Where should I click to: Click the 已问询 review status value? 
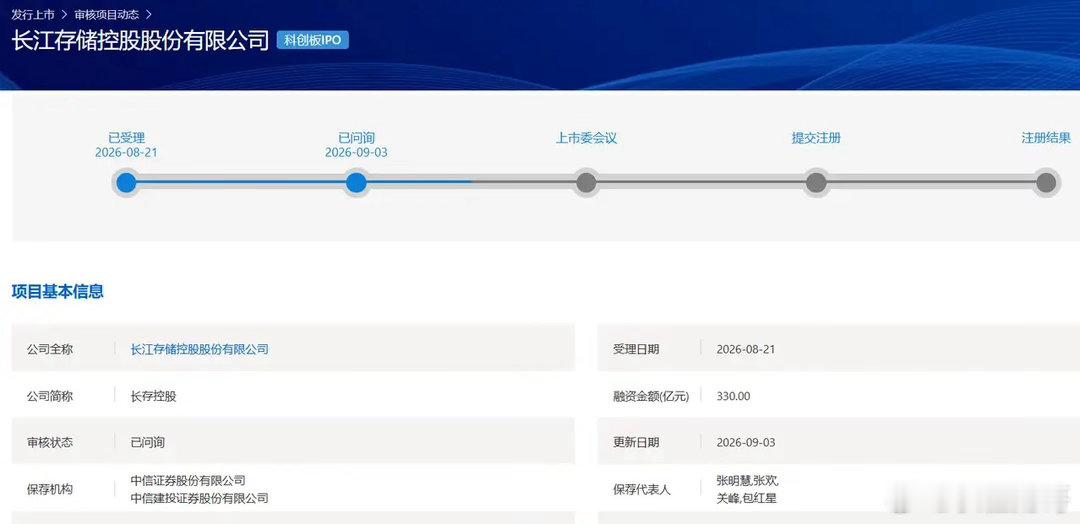pos(148,442)
